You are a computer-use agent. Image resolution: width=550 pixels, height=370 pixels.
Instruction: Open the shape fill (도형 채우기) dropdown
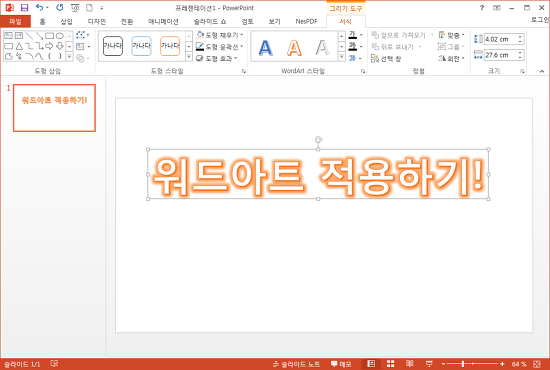220,35
